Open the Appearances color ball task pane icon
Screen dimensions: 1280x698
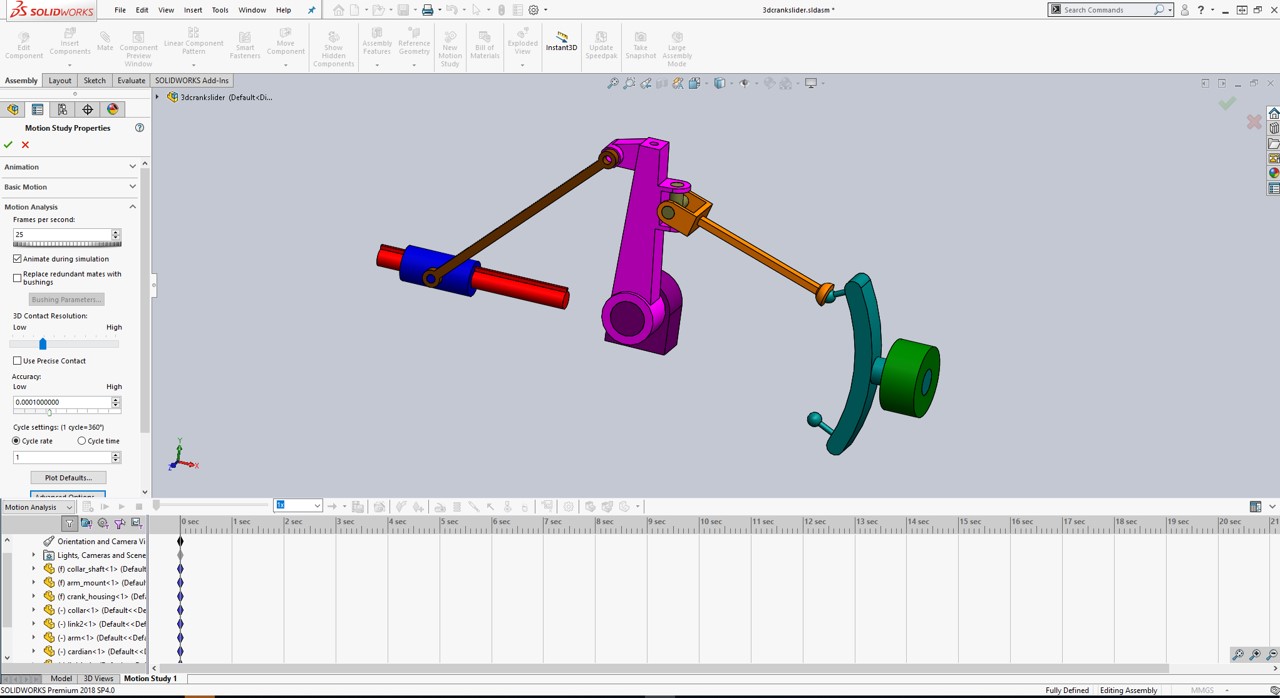tap(1274, 173)
